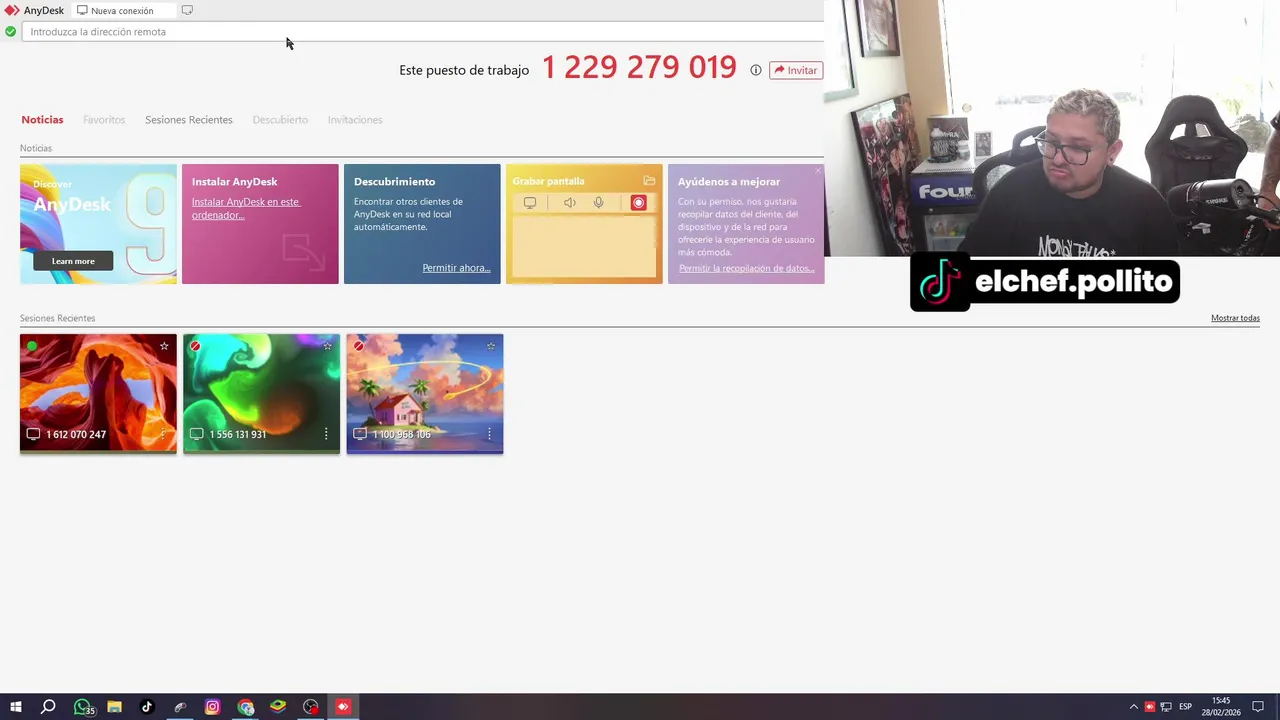This screenshot has width=1280, height=720.
Task: Click the new session monitor icon
Action: tap(187, 10)
